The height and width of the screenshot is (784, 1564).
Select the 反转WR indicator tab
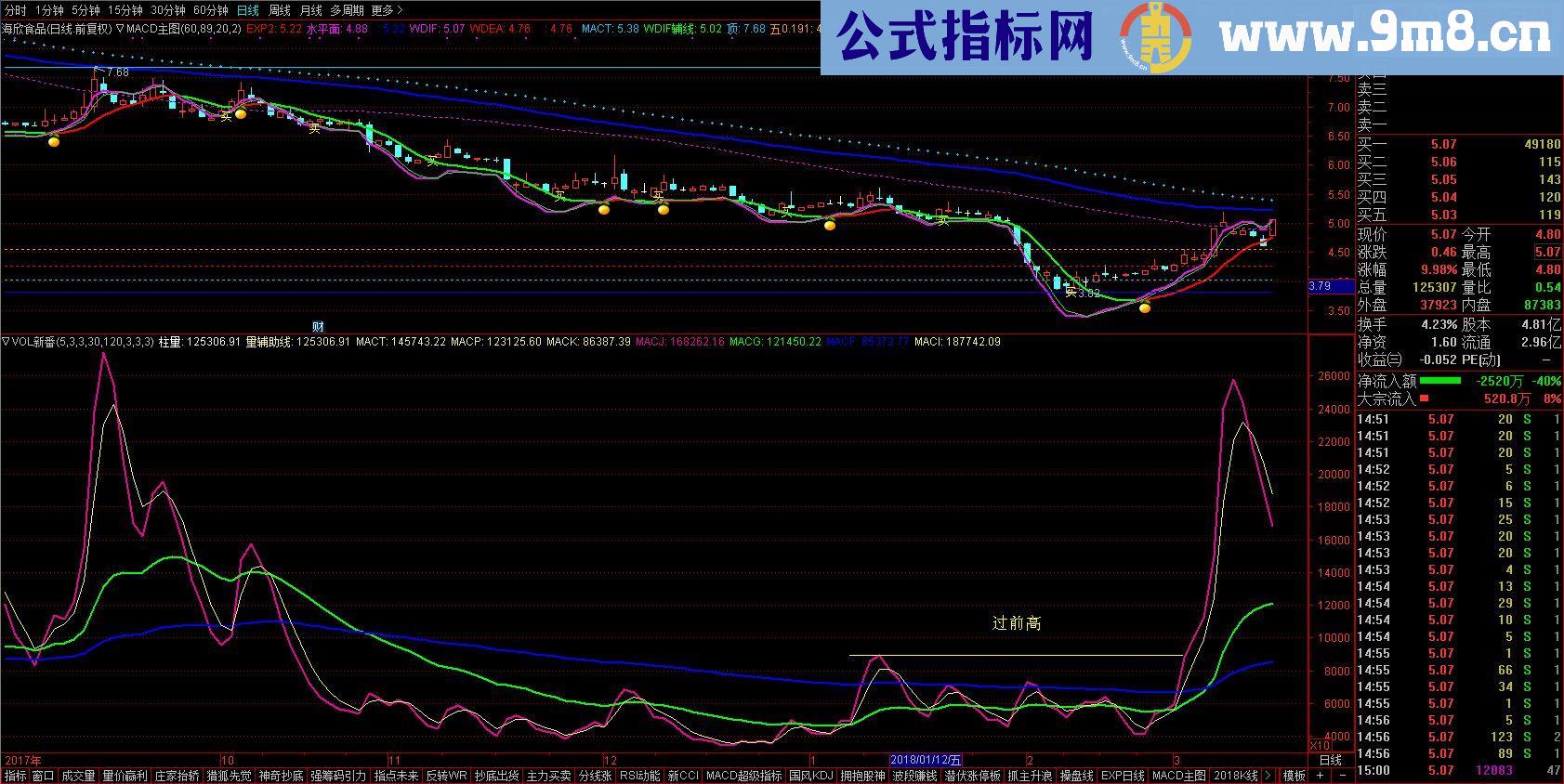coord(446,776)
